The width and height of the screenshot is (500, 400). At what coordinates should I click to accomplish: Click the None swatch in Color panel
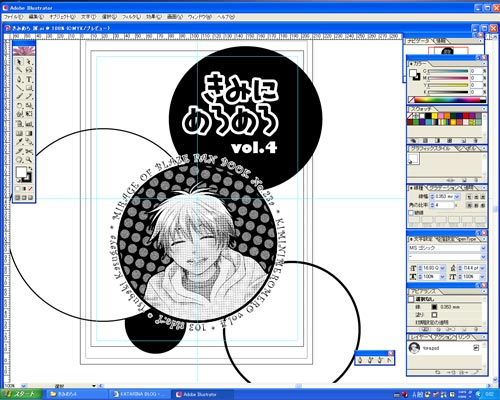[411, 99]
